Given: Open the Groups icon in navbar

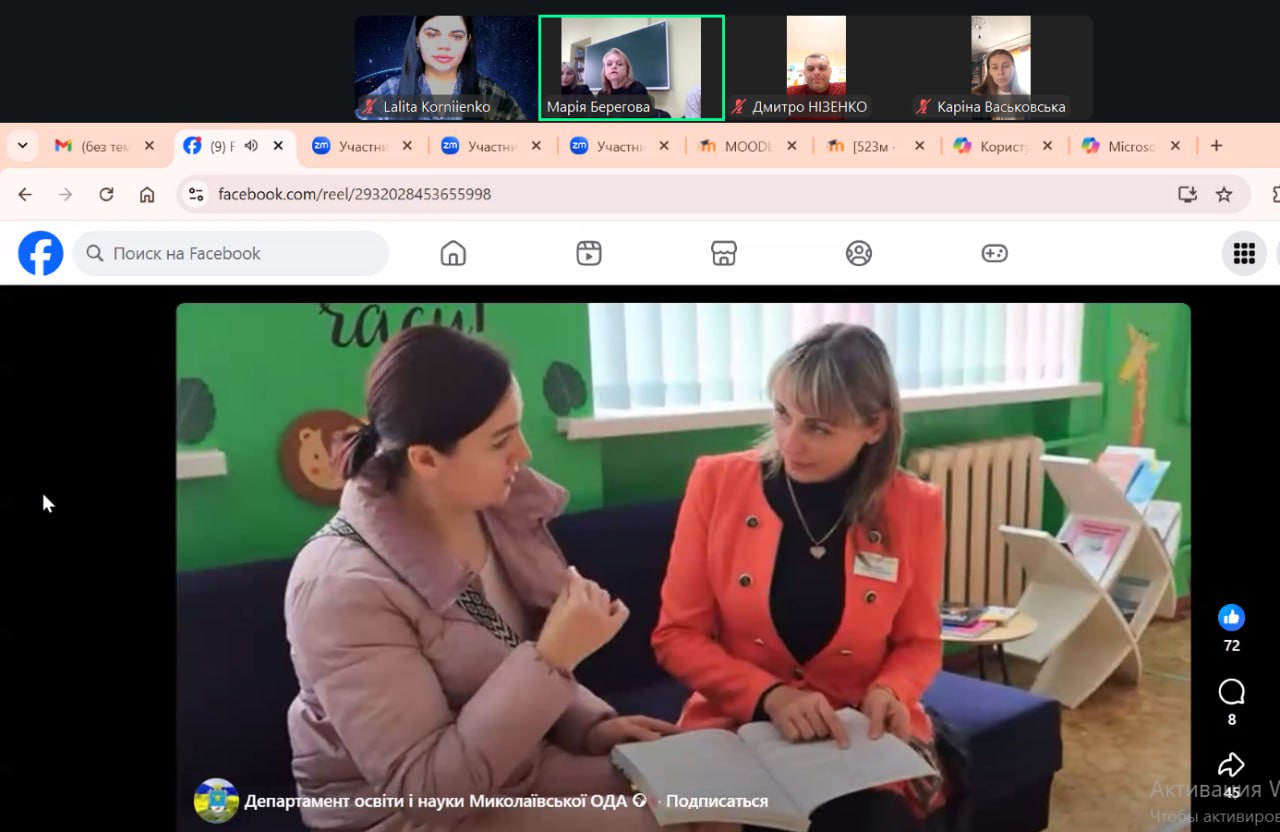Looking at the screenshot, I should [859, 254].
